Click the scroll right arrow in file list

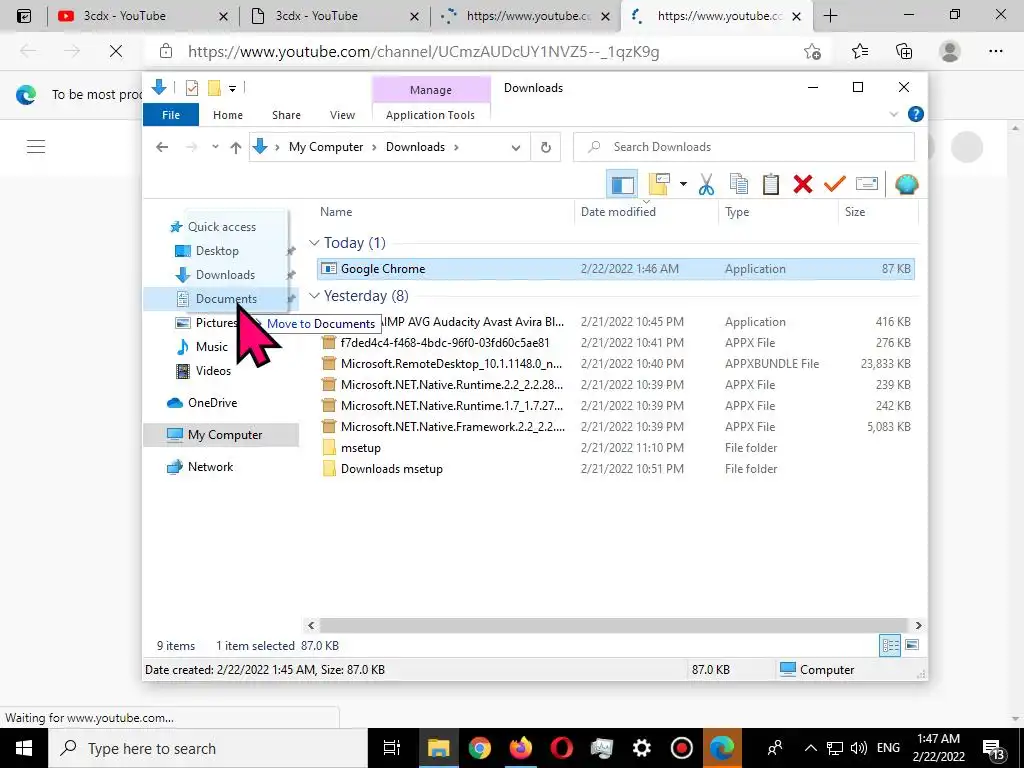pos(918,626)
